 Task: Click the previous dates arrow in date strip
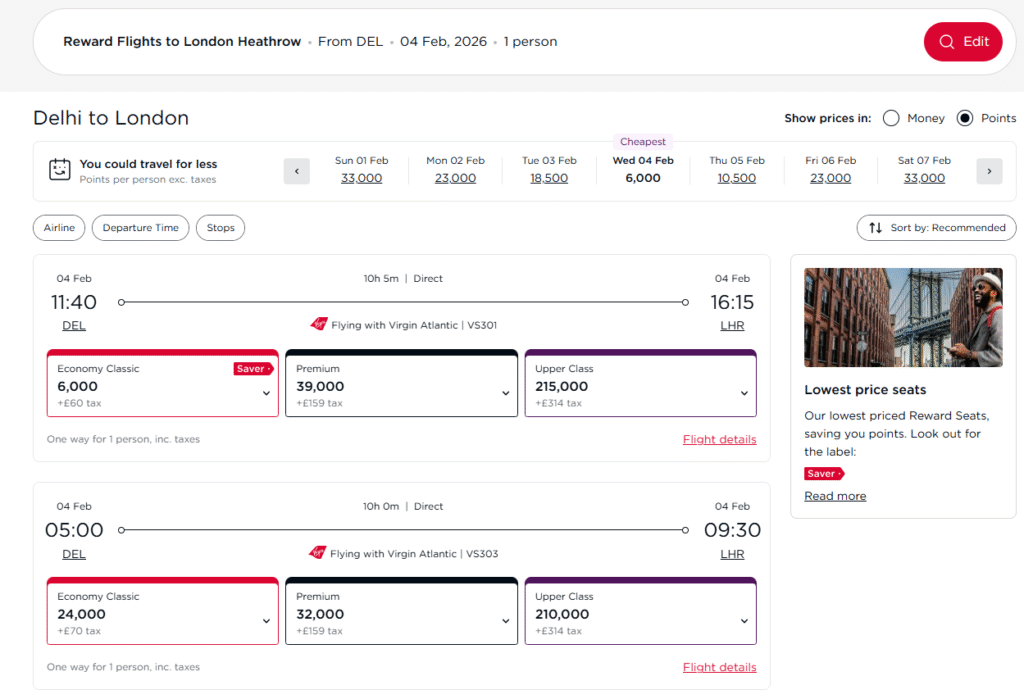[x=296, y=171]
